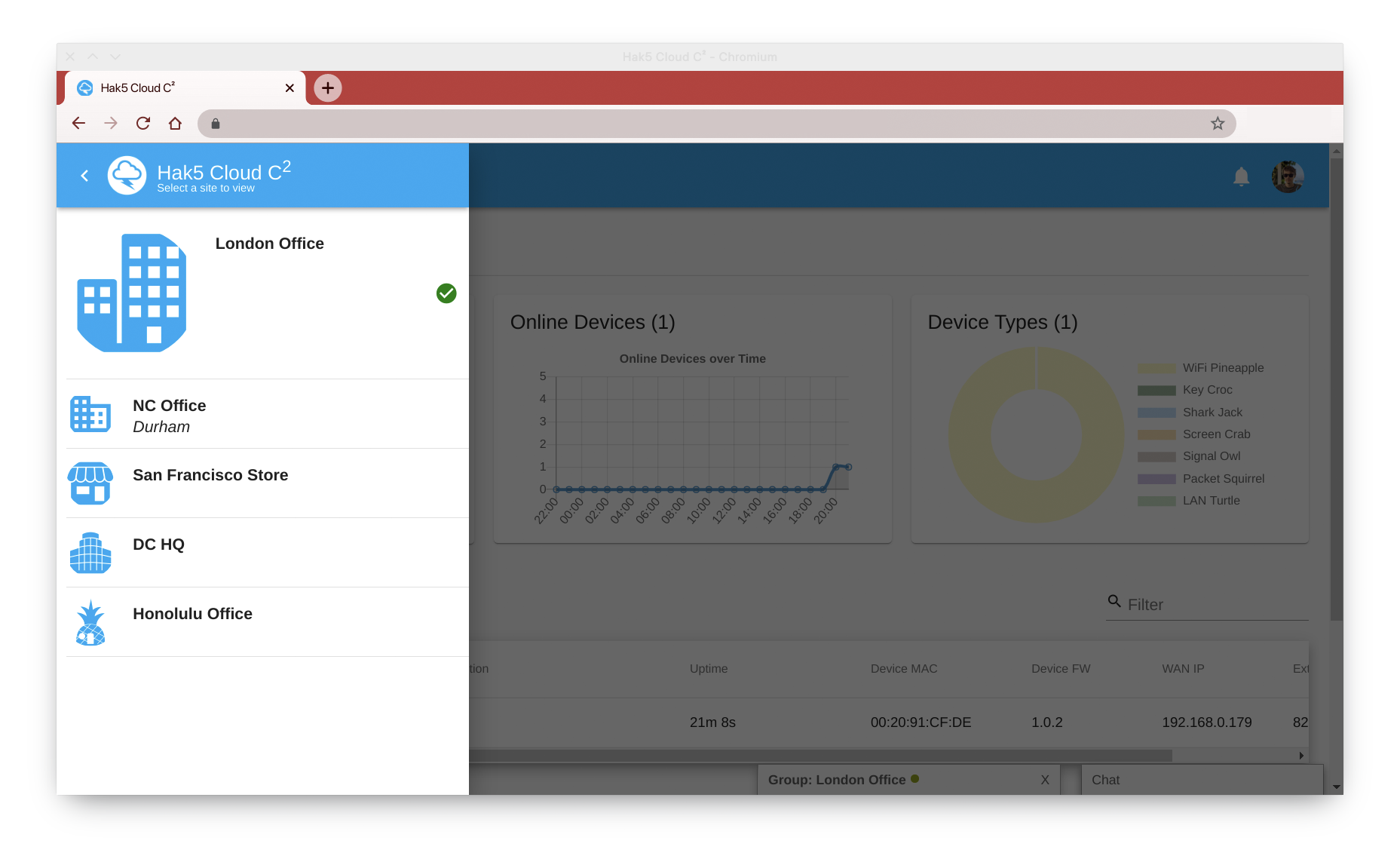
Task: Click the green selected-site checkmark
Action: [446, 293]
